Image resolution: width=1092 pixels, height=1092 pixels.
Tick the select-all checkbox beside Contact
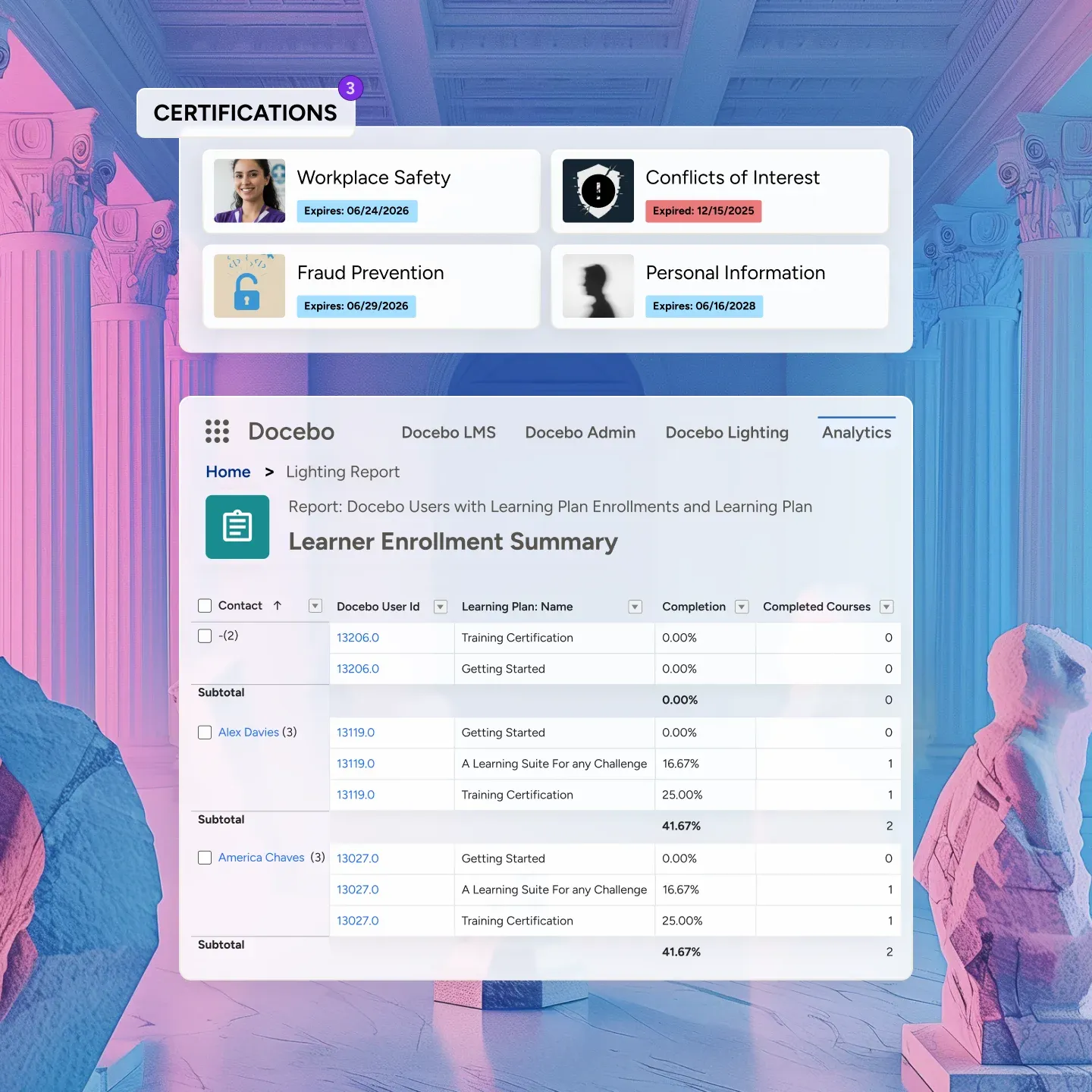pyautogui.click(x=205, y=605)
